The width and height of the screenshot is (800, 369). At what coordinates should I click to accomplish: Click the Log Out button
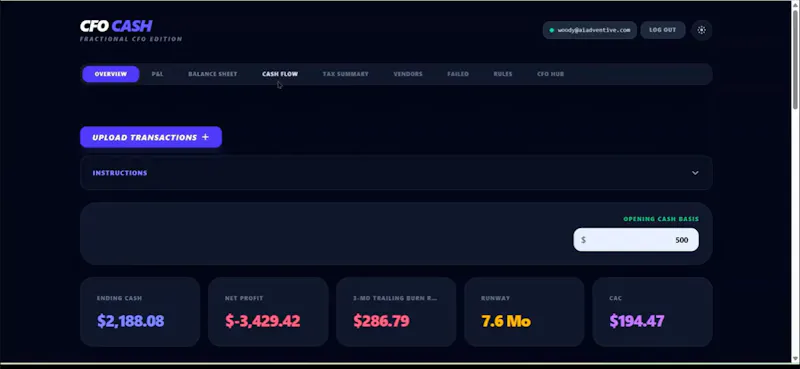662,30
